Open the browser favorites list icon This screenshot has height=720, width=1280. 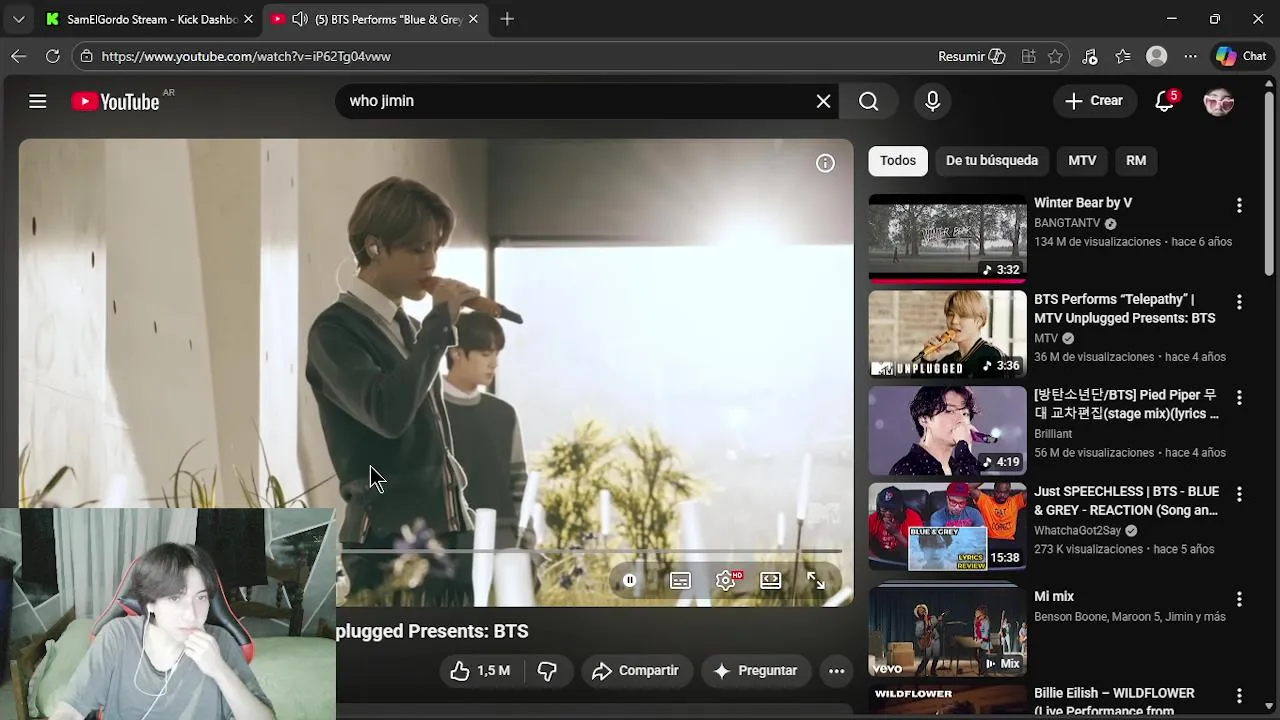1123,57
